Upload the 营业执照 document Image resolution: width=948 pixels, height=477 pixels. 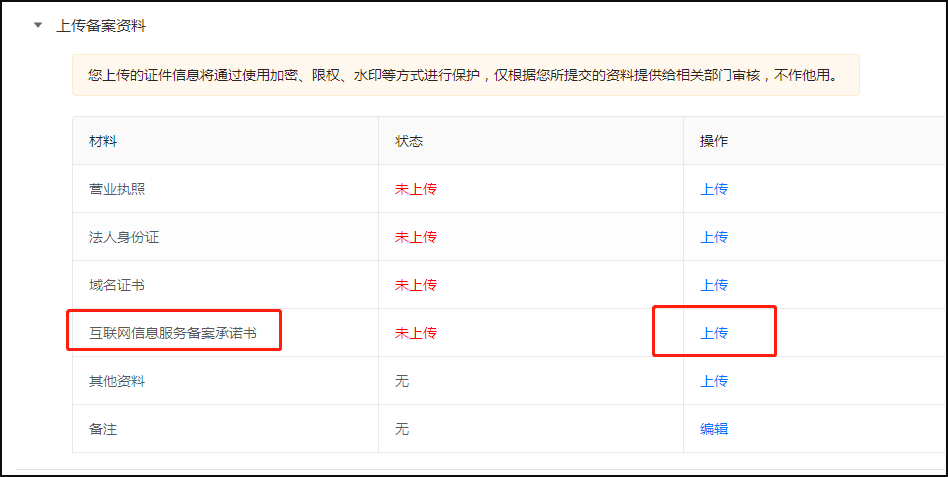click(x=714, y=189)
